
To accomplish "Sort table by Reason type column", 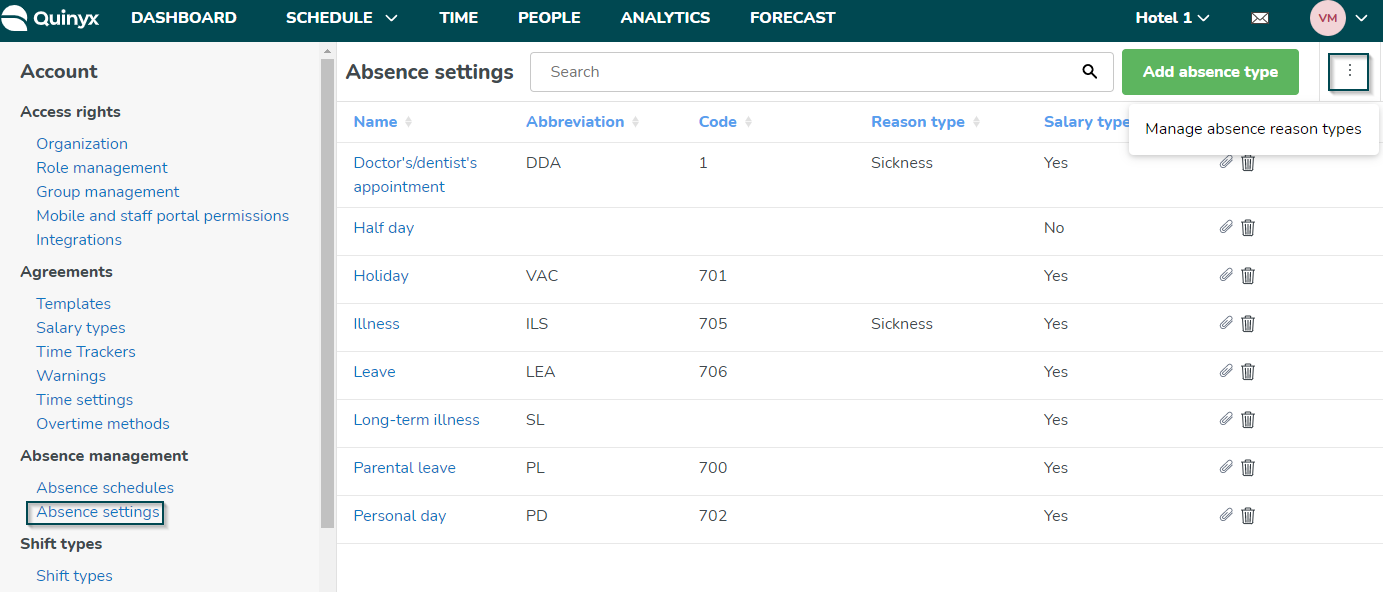I will [926, 122].
